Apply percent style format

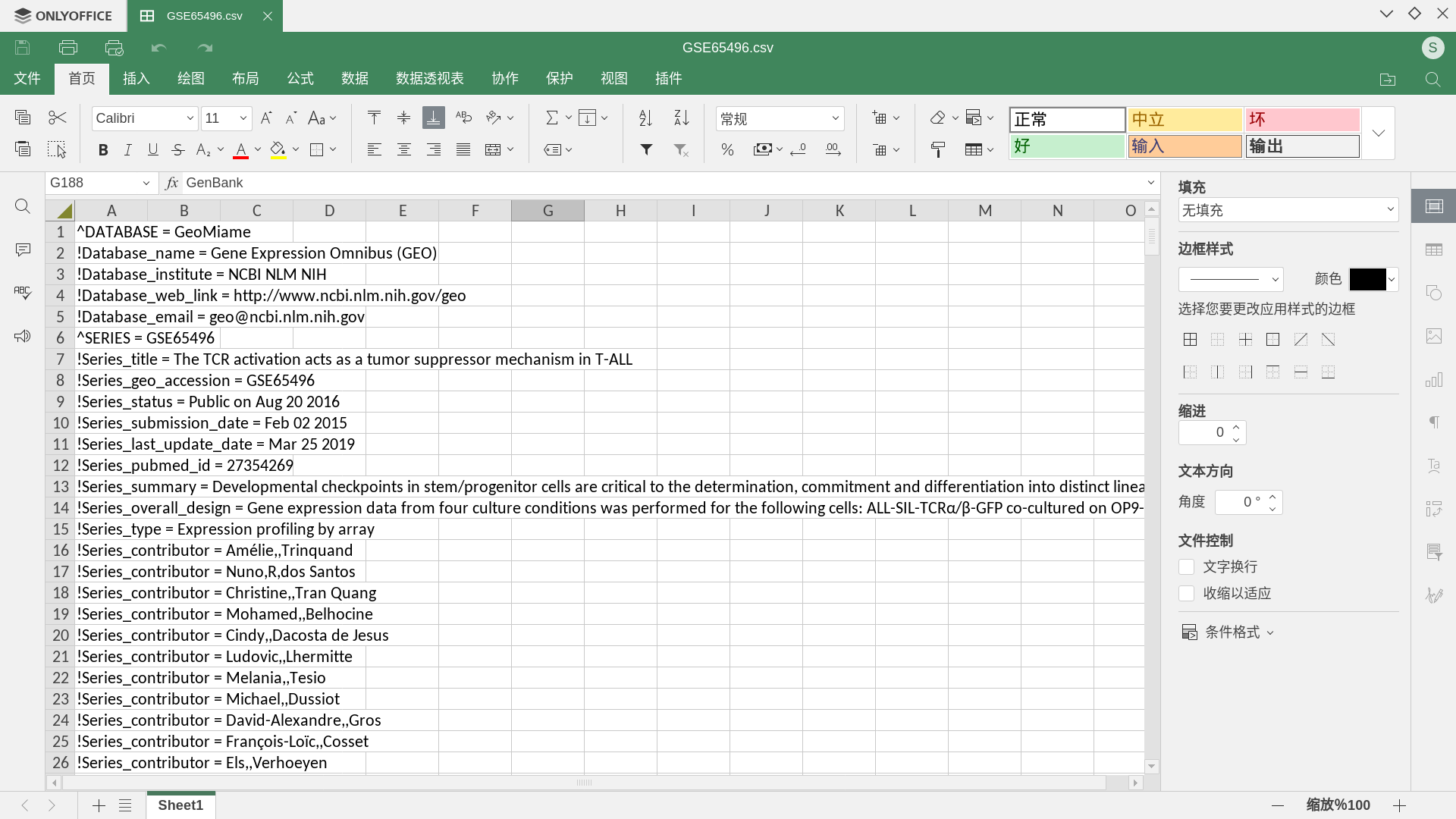tap(727, 149)
